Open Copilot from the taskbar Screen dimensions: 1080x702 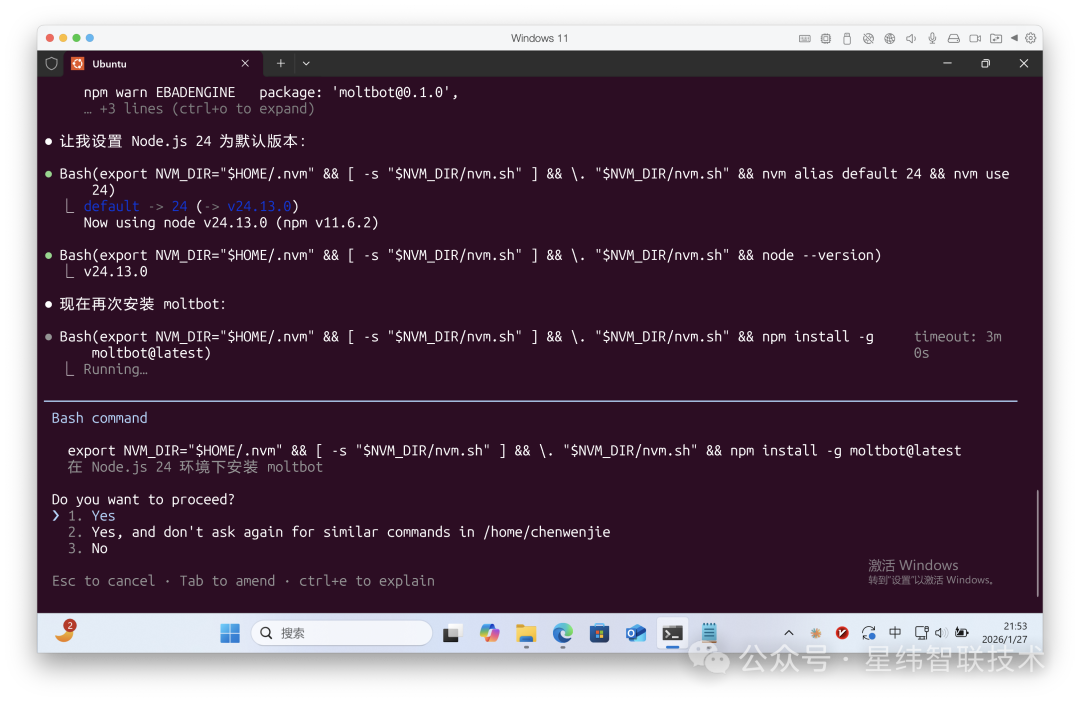489,633
